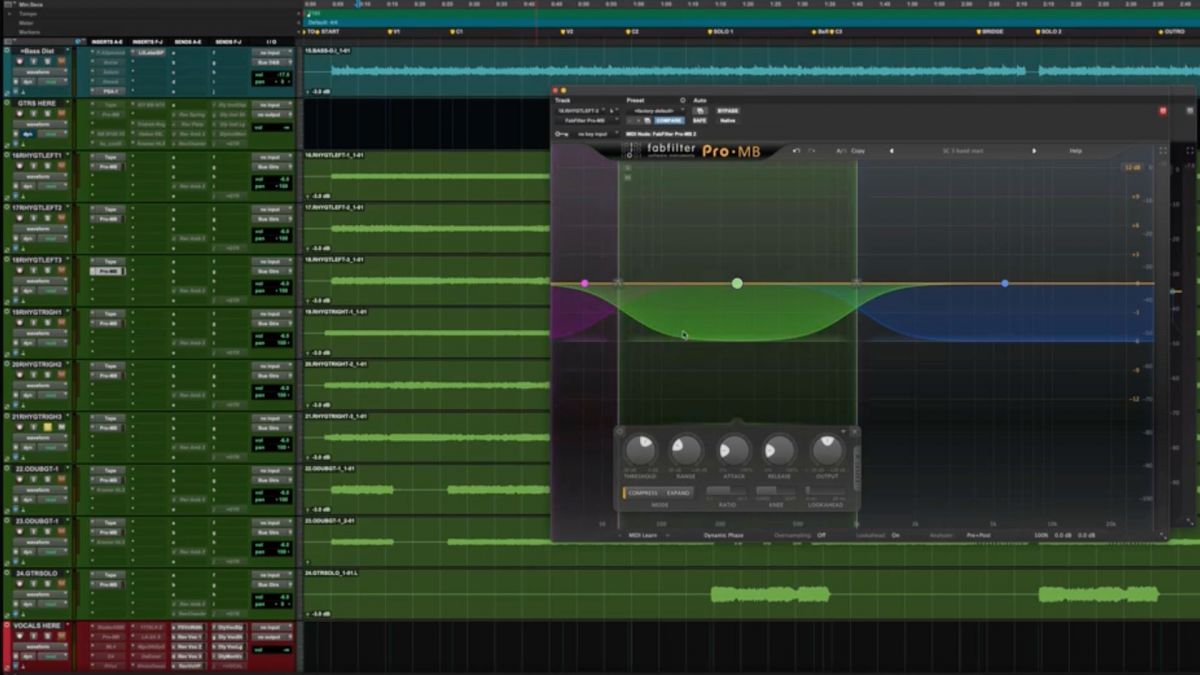Click the COMPARE button in plugin header
The image size is (1200, 675).
tap(668, 121)
